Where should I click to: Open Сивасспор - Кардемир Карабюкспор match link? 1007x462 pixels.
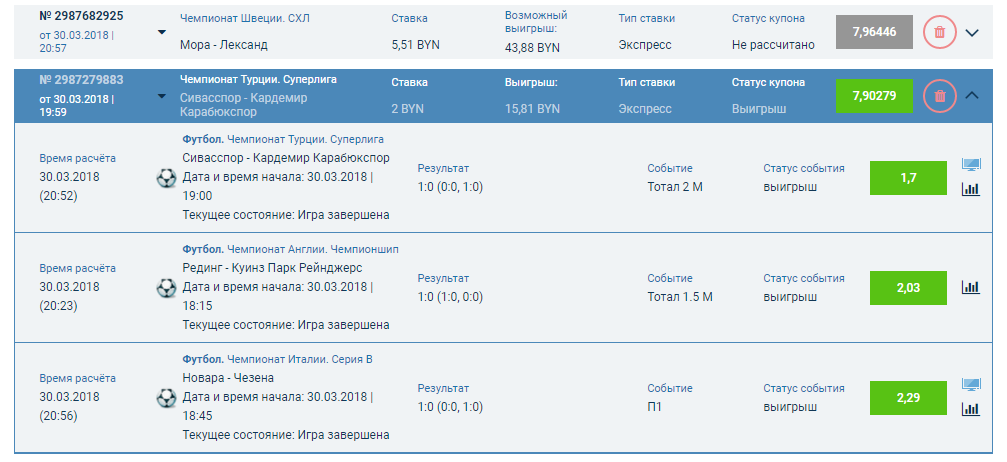coord(286,158)
